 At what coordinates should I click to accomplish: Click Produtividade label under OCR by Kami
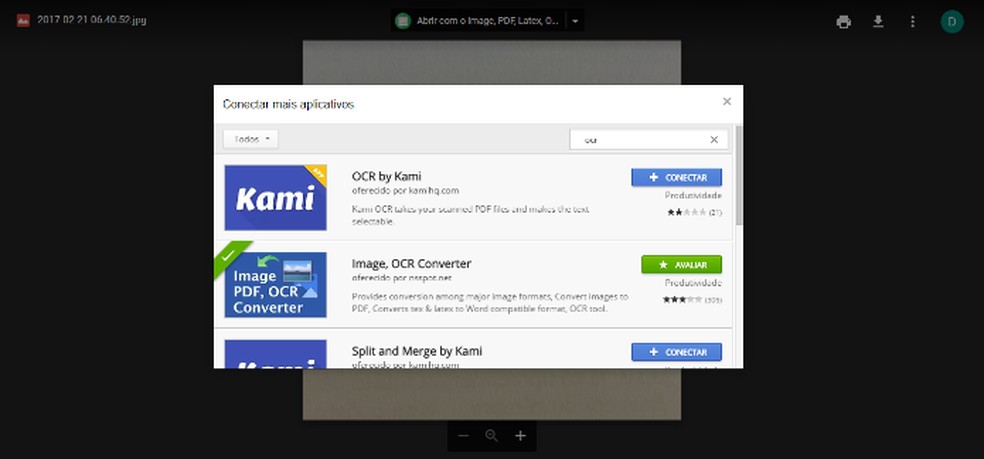click(693, 196)
